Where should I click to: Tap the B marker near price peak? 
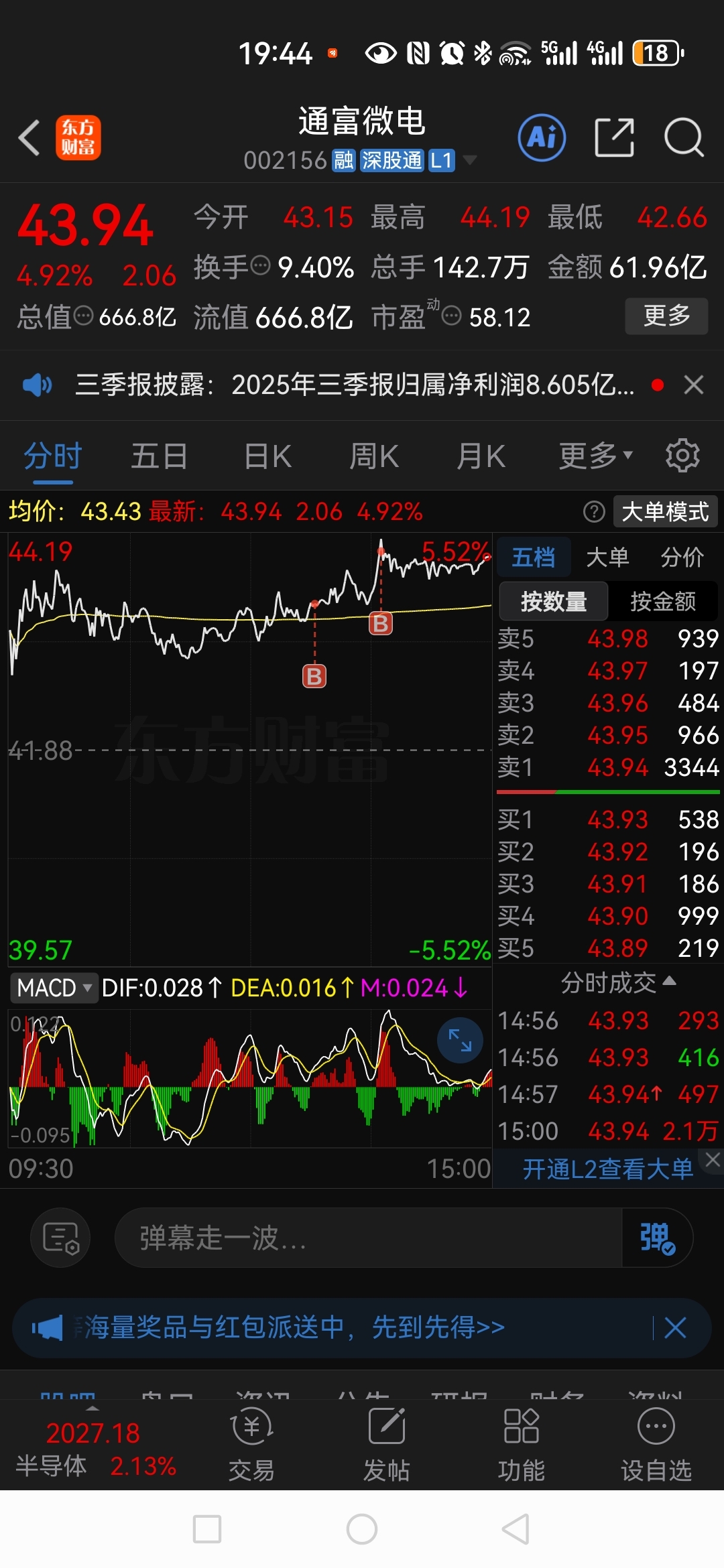click(381, 624)
